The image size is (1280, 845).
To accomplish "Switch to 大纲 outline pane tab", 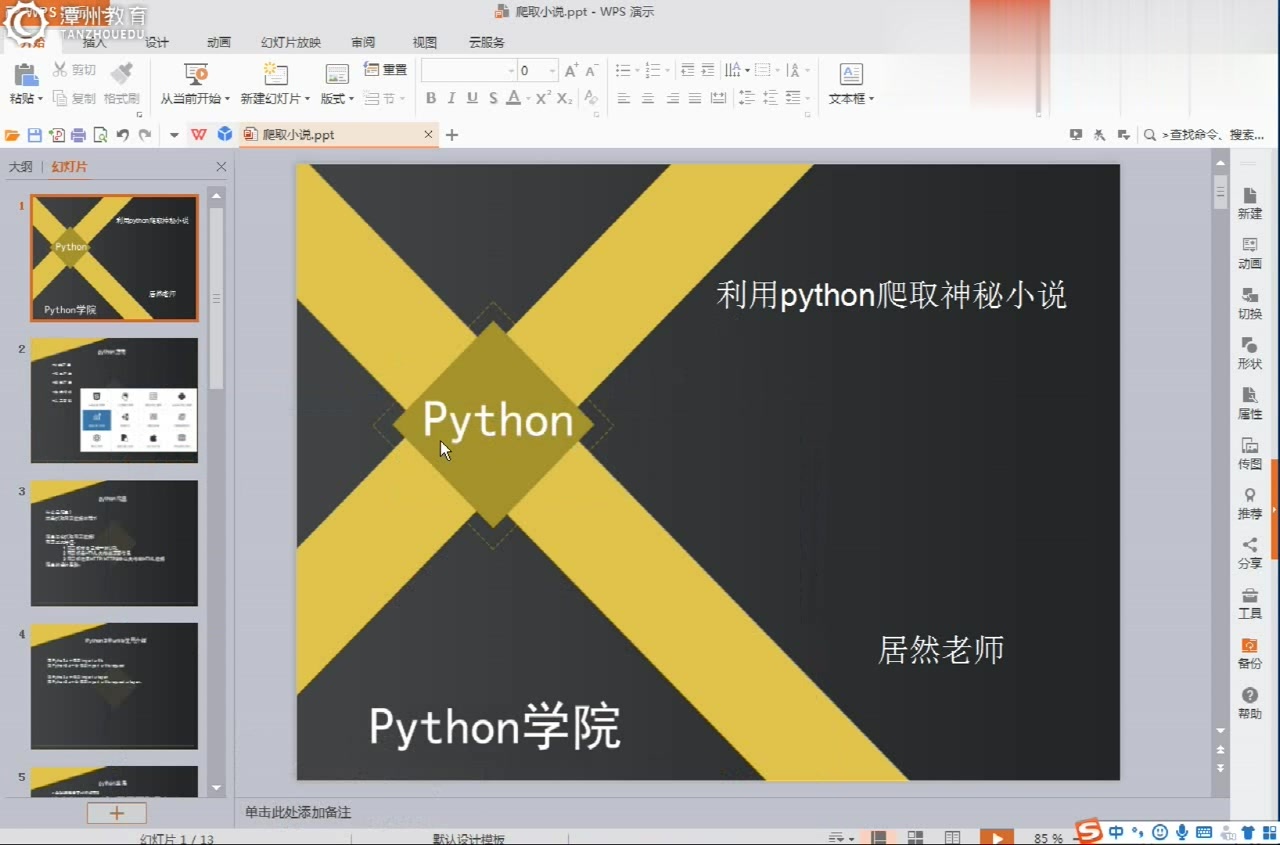I will 21,167.
